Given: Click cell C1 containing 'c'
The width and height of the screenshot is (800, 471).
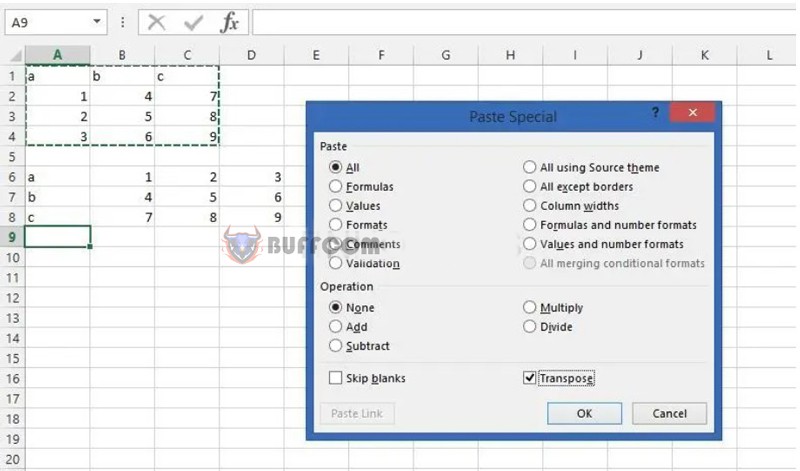Looking at the screenshot, I should coord(187,77).
